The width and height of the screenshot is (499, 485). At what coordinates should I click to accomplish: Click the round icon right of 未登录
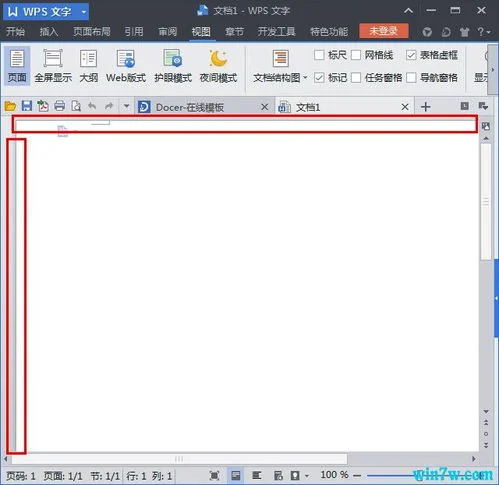[x=427, y=32]
